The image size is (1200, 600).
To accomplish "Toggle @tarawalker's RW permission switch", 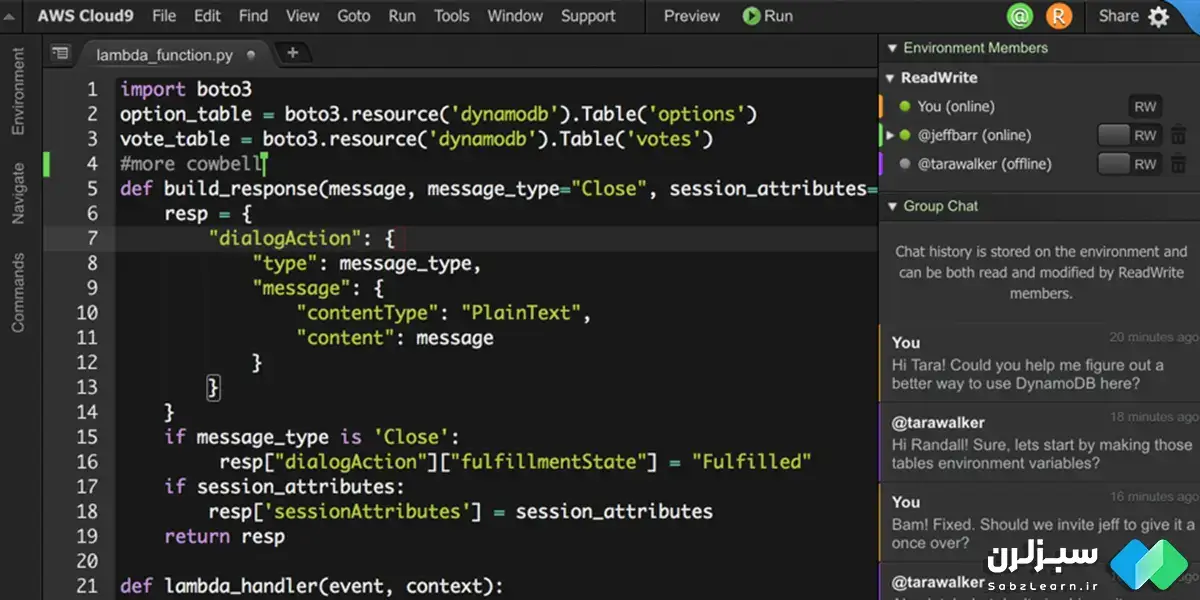I will [1128, 164].
